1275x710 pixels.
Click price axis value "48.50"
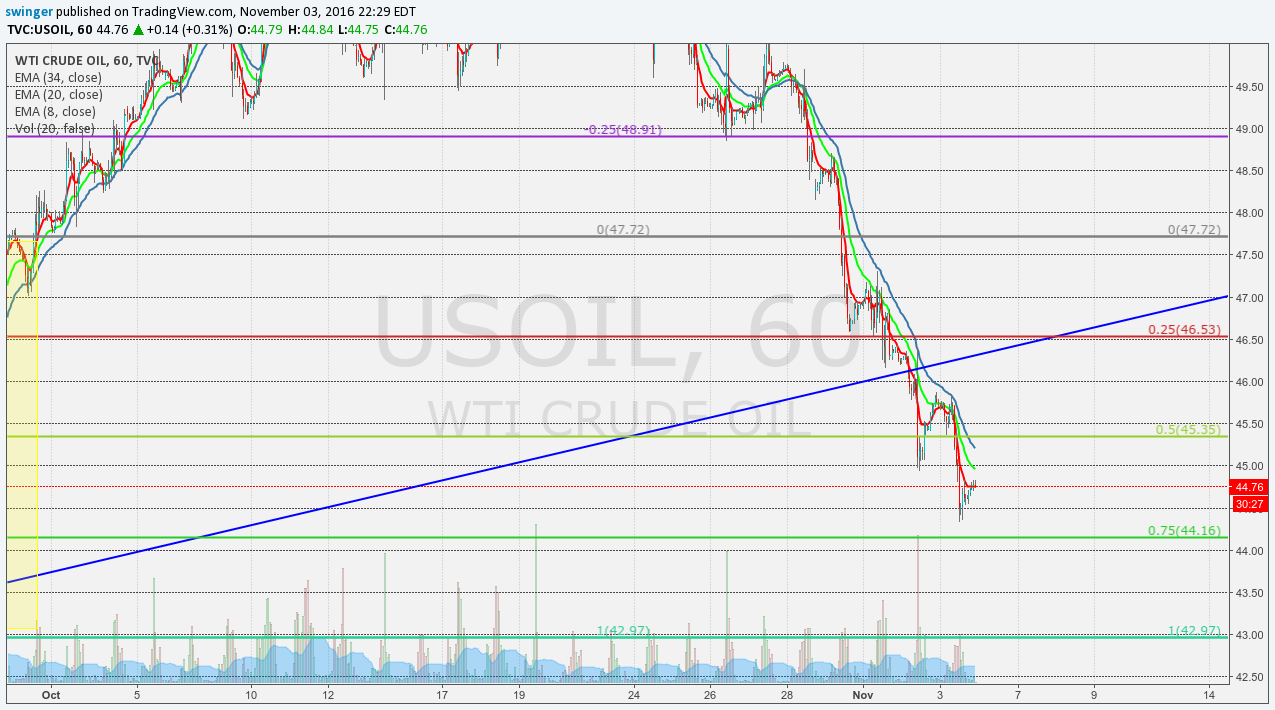point(1249,171)
